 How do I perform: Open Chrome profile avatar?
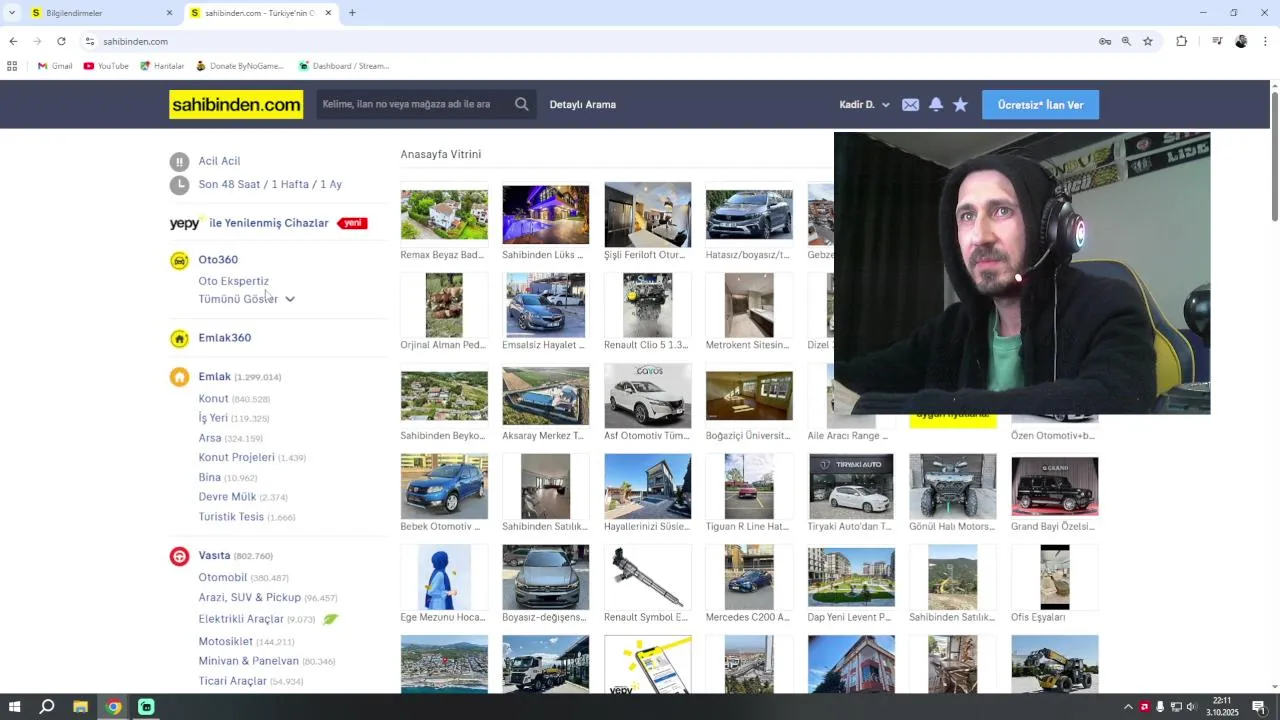[1241, 41]
